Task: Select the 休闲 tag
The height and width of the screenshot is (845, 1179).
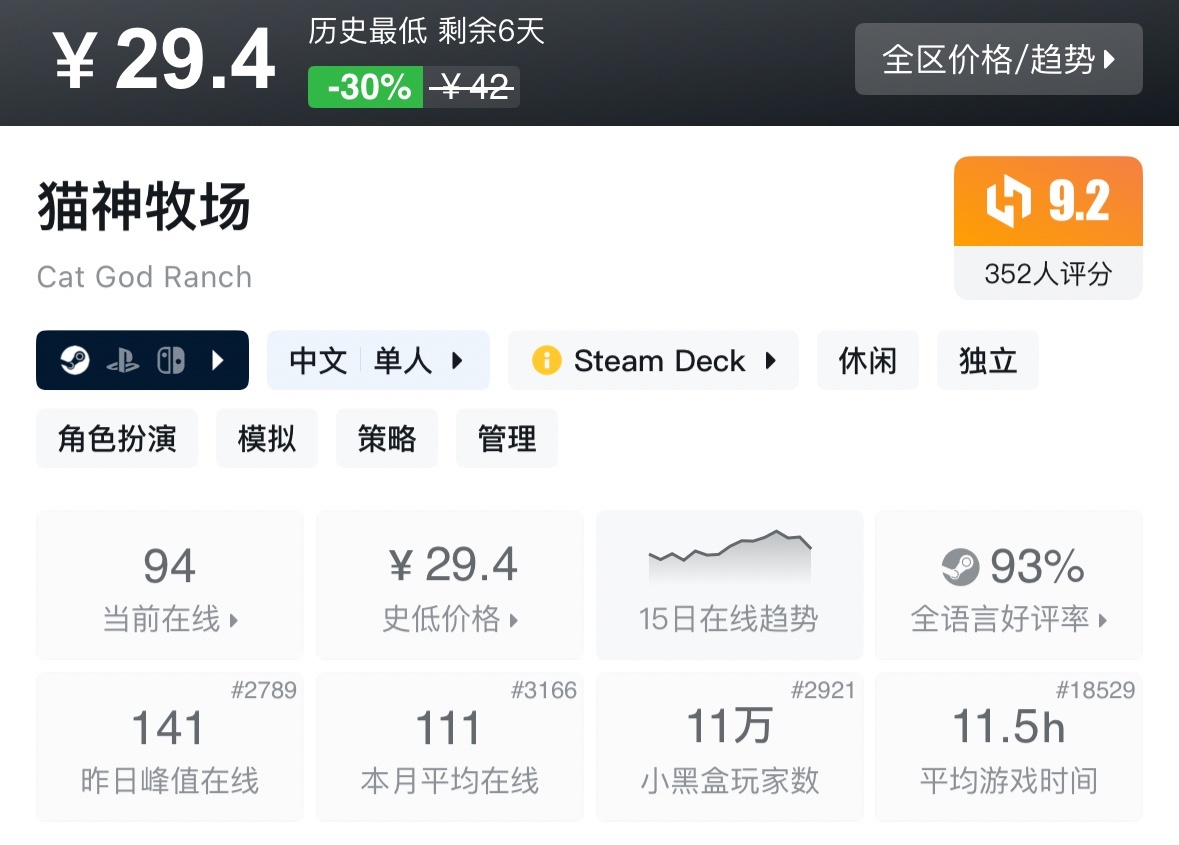Action: [867, 360]
